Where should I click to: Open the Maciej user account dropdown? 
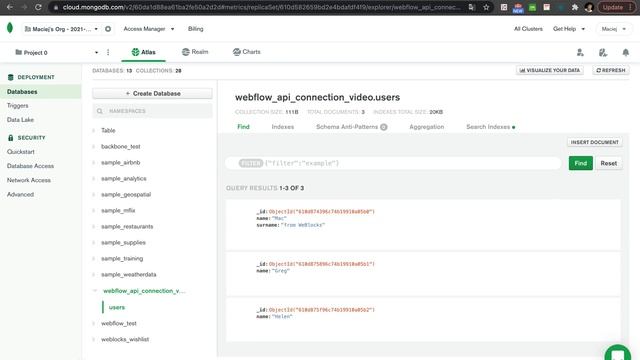coord(613,29)
